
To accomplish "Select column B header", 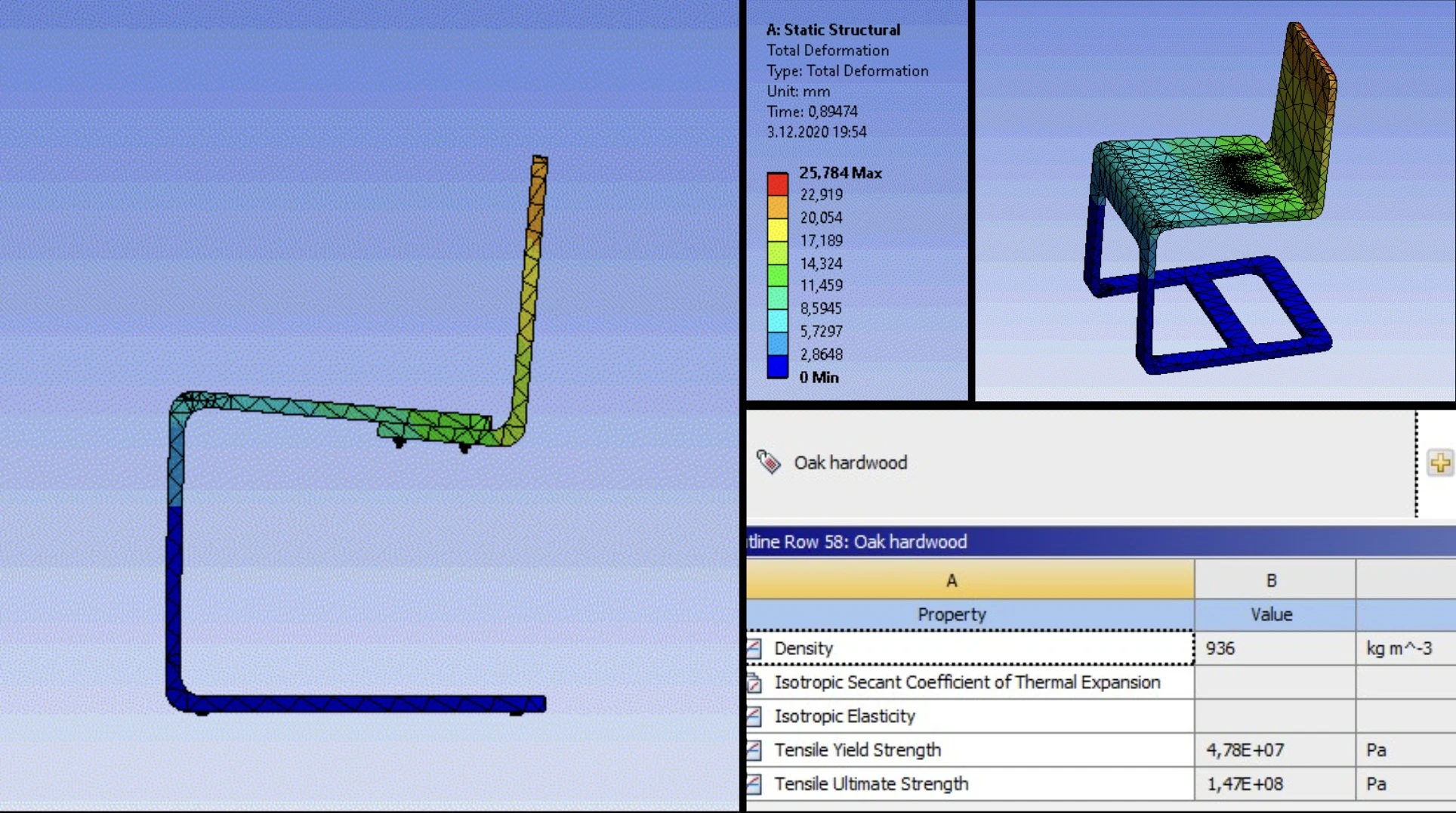I will (1275, 580).
